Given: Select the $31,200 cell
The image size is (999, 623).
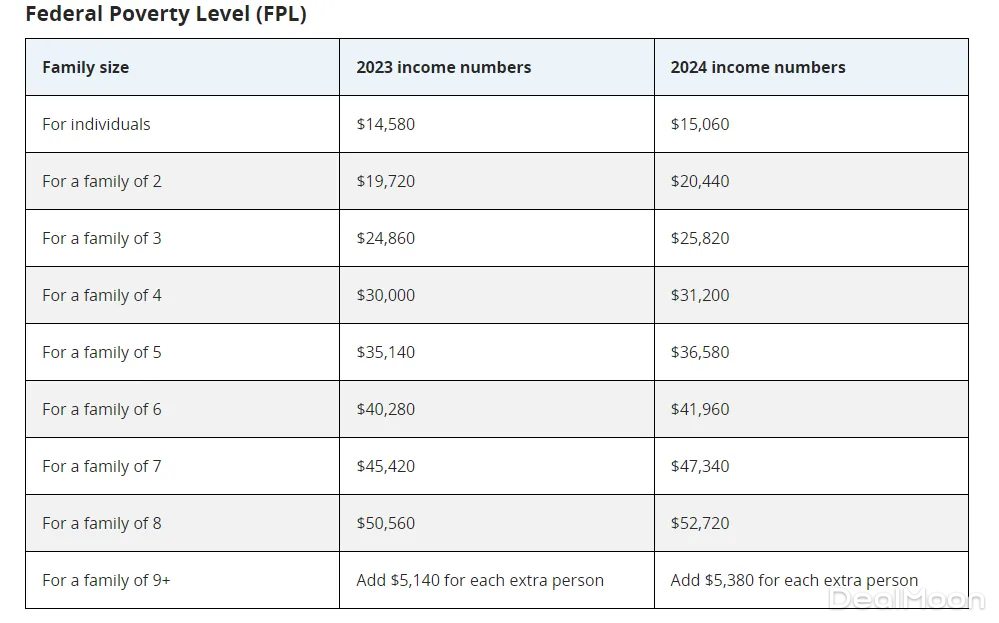Looking at the screenshot, I should (700, 295).
